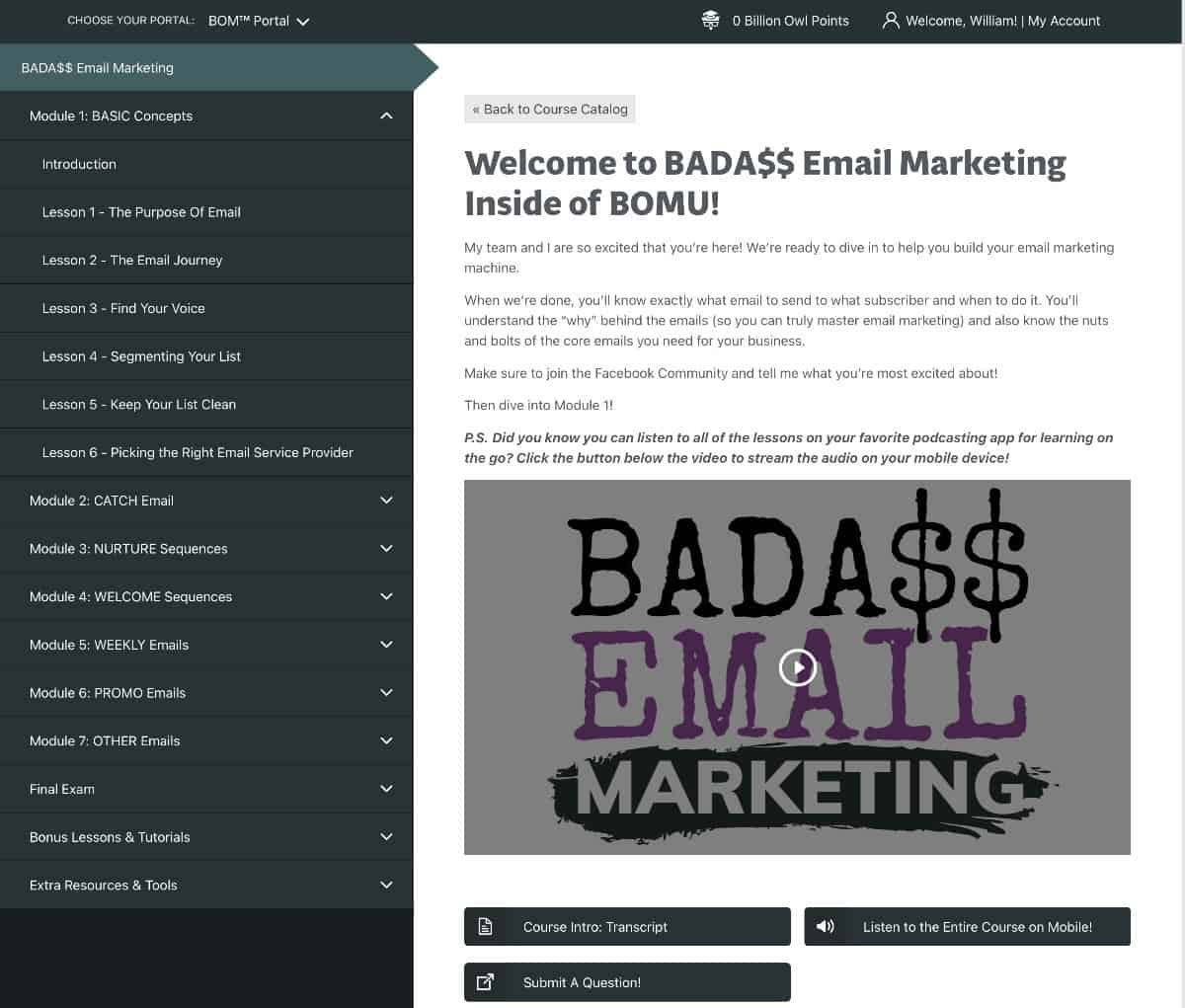Play the course intro video
Screen dimensions: 1185x1008
pyautogui.click(x=797, y=667)
